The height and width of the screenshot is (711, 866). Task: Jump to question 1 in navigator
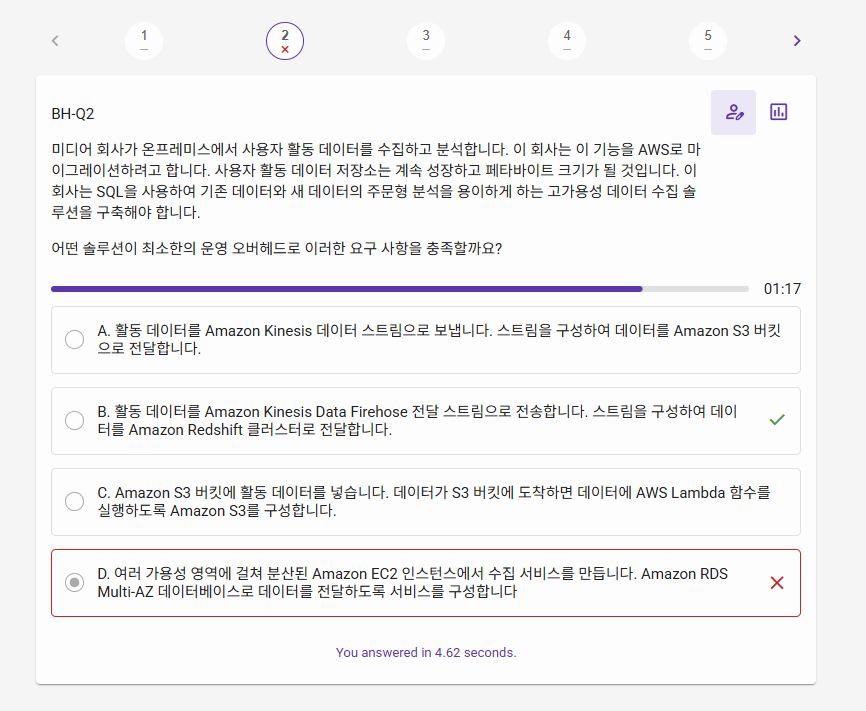pos(144,40)
